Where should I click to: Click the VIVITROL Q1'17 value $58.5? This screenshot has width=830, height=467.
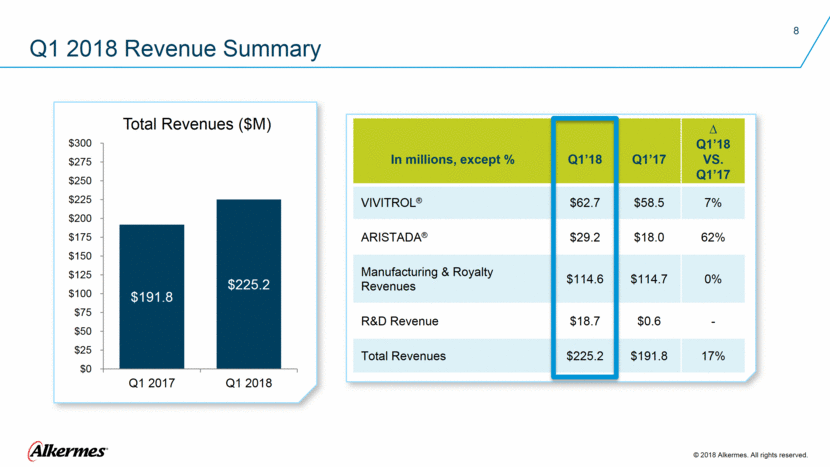coord(649,202)
